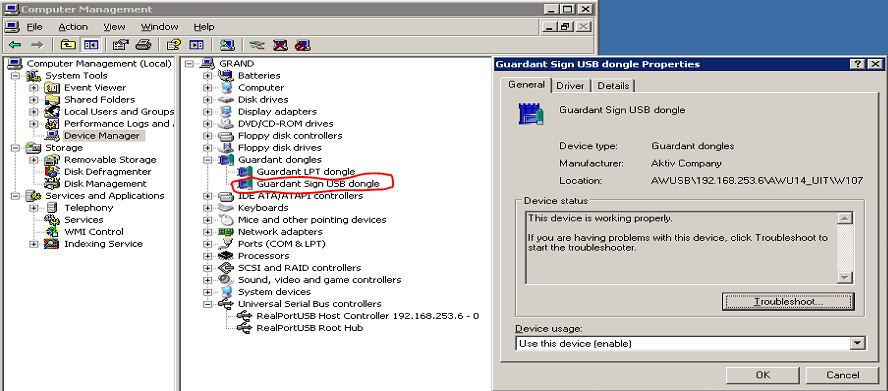
Task: Click the Sound, video and game controllers icon
Action: 225,280
